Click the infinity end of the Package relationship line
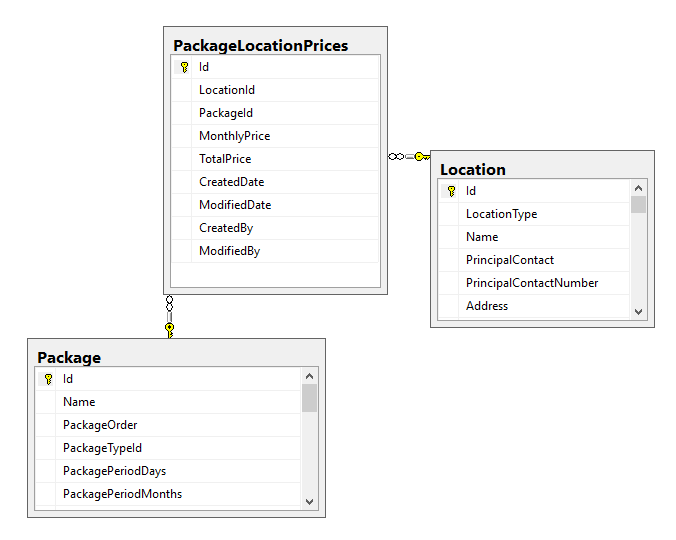 point(169,303)
